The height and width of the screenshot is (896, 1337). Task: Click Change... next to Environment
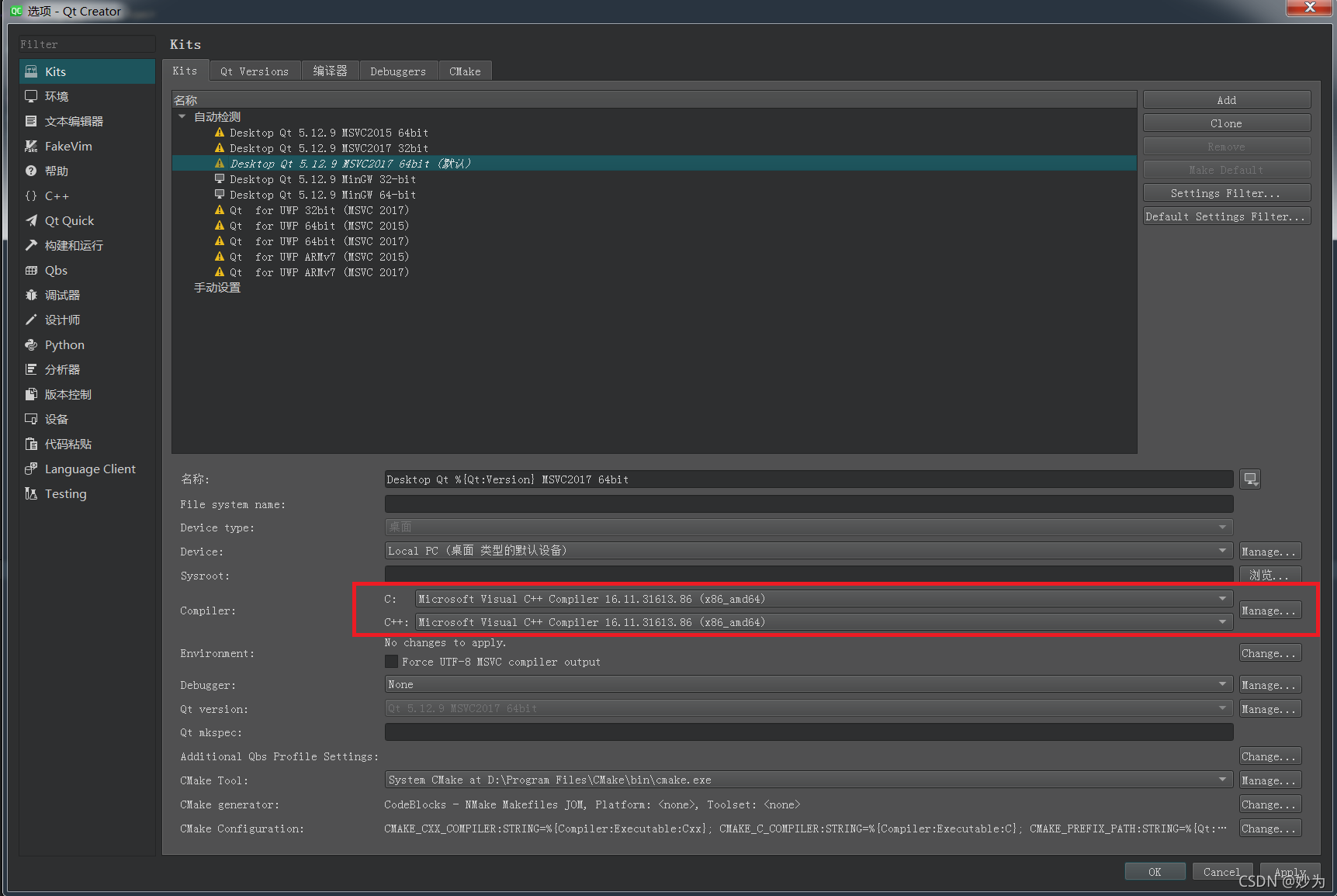[x=1270, y=653]
